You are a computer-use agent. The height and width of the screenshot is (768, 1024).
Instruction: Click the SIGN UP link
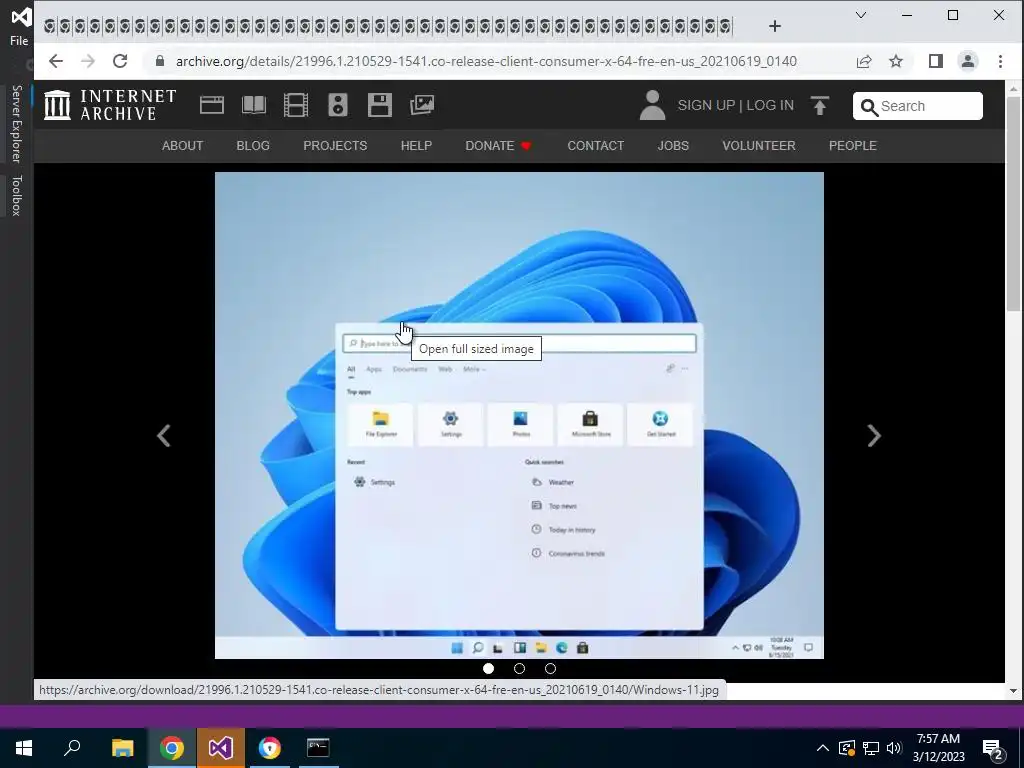pos(706,105)
